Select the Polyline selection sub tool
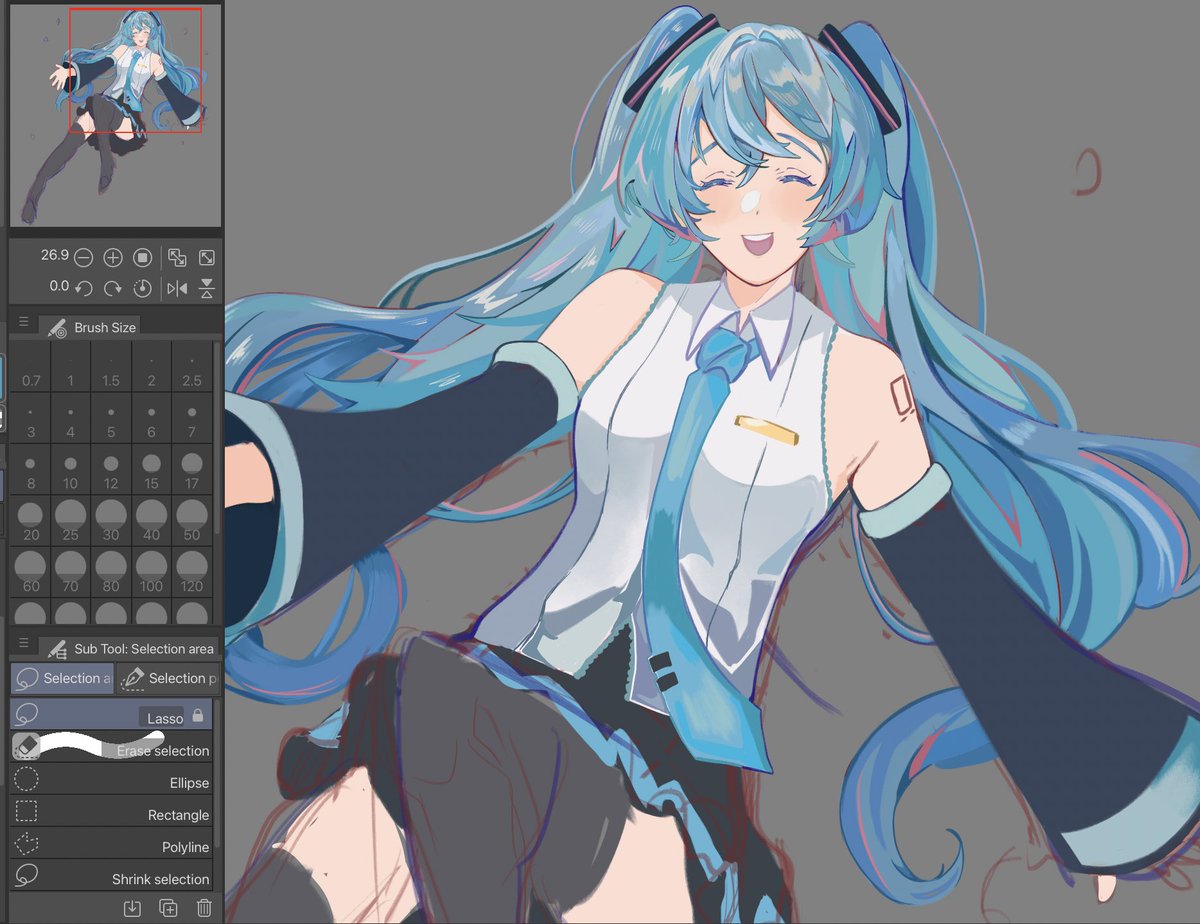 (x=111, y=844)
